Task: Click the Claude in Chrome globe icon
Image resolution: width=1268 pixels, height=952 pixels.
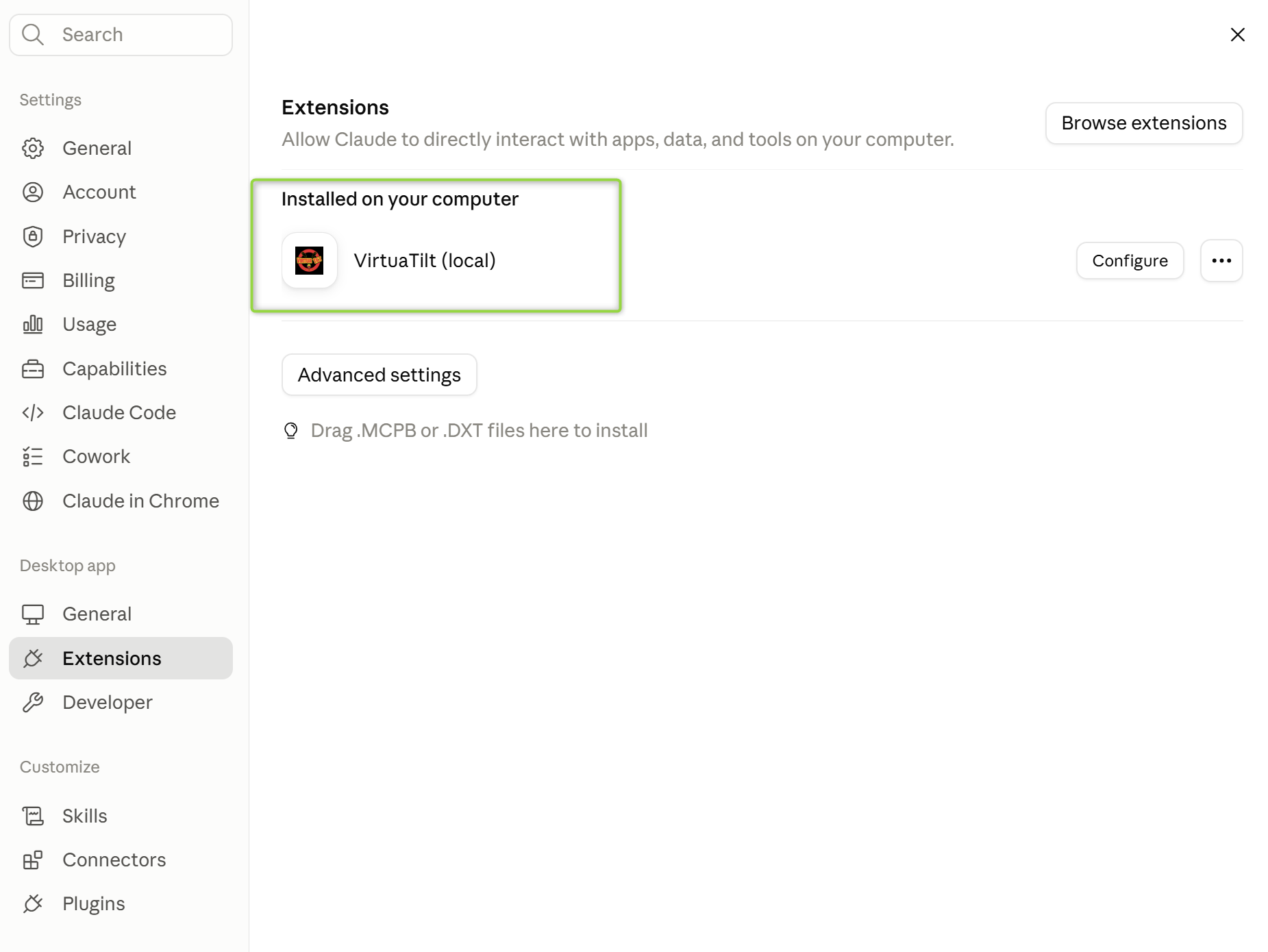Action: coord(33,501)
